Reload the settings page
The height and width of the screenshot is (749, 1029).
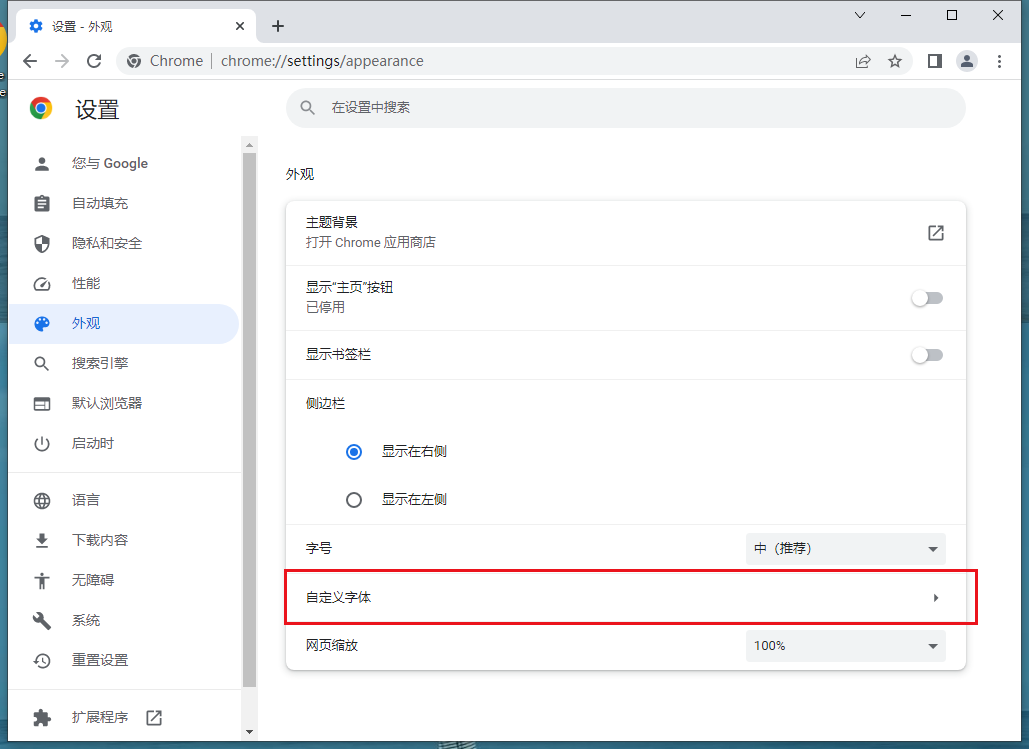(94, 61)
